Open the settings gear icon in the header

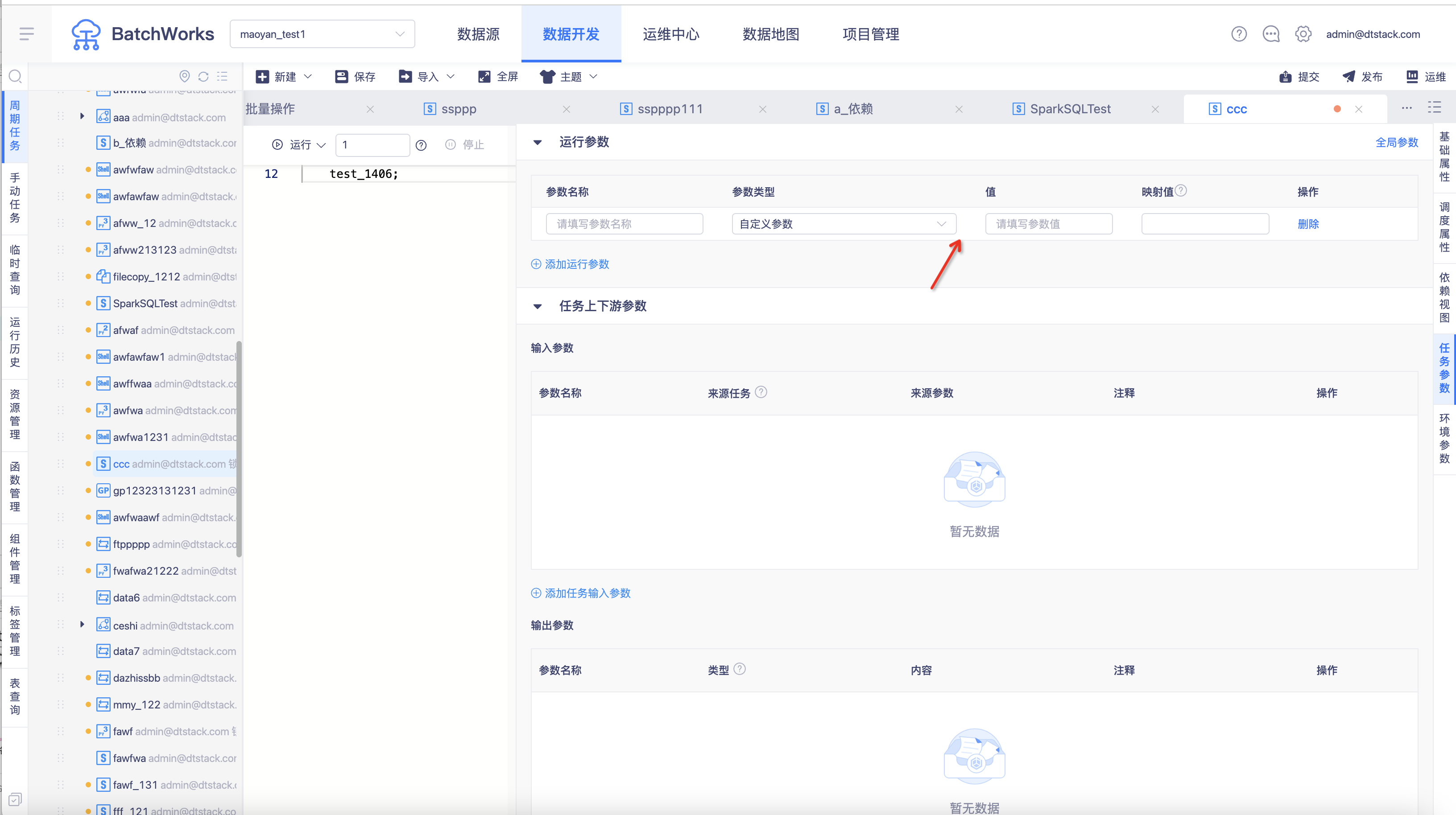click(x=1303, y=34)
